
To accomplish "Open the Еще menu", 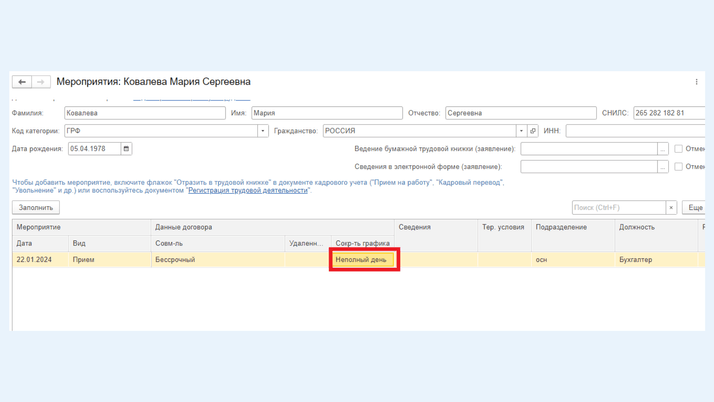I will click(x=695, y=208).
